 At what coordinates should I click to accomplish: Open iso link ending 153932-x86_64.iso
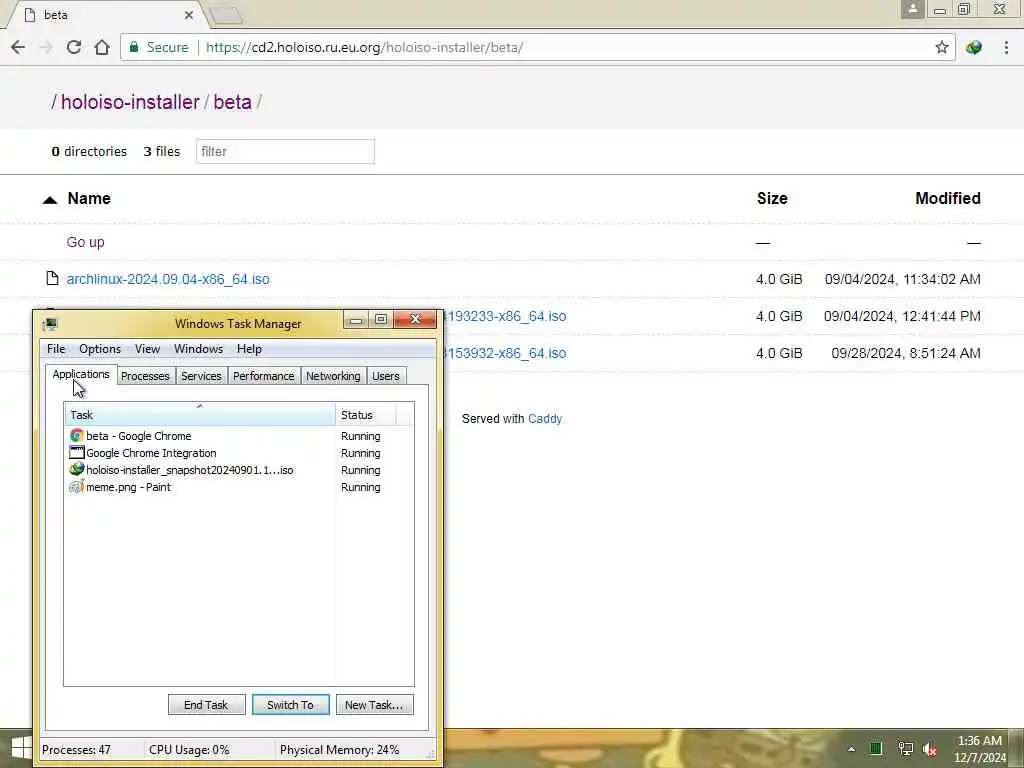click(x=505, y=353)
